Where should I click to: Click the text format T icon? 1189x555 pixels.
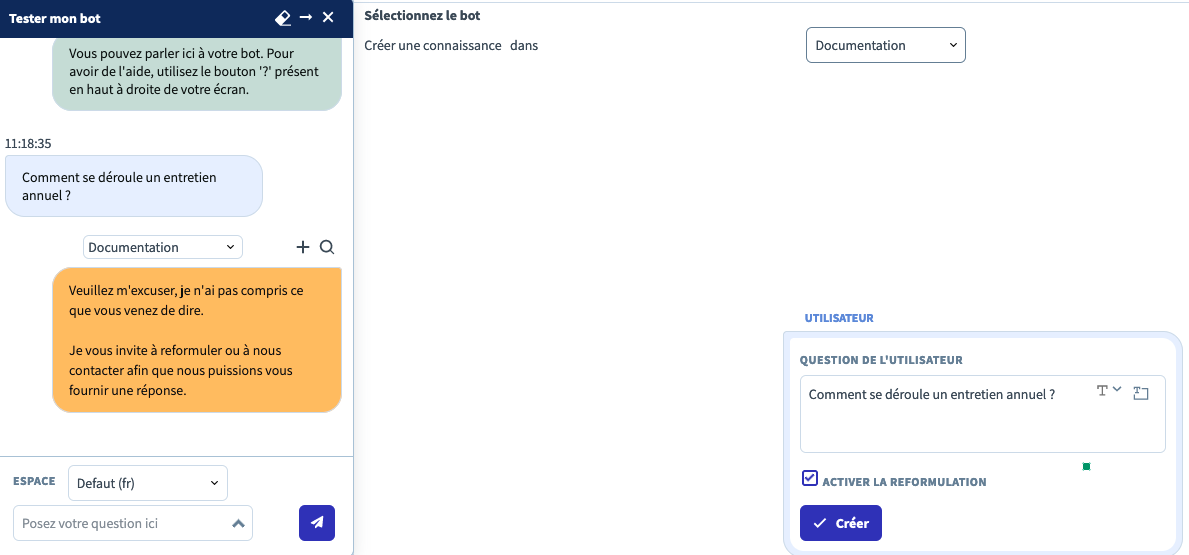pyautogui.click(x=1103, y=391)
